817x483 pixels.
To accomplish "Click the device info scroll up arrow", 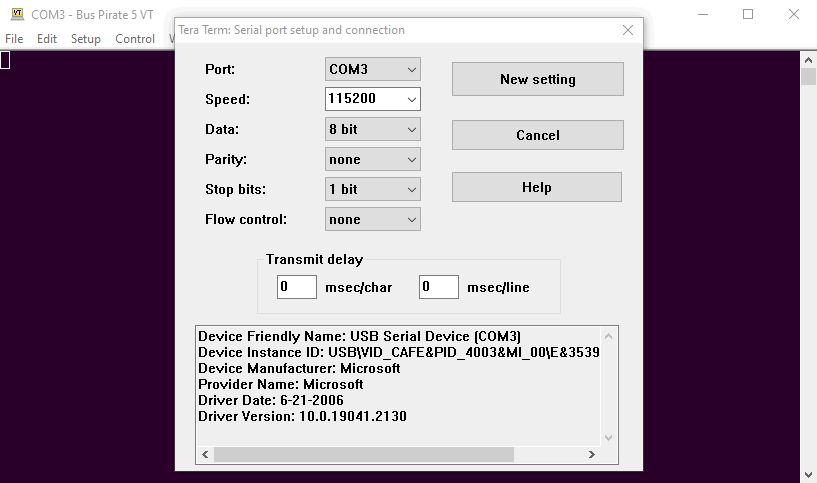I will (608, 336).
